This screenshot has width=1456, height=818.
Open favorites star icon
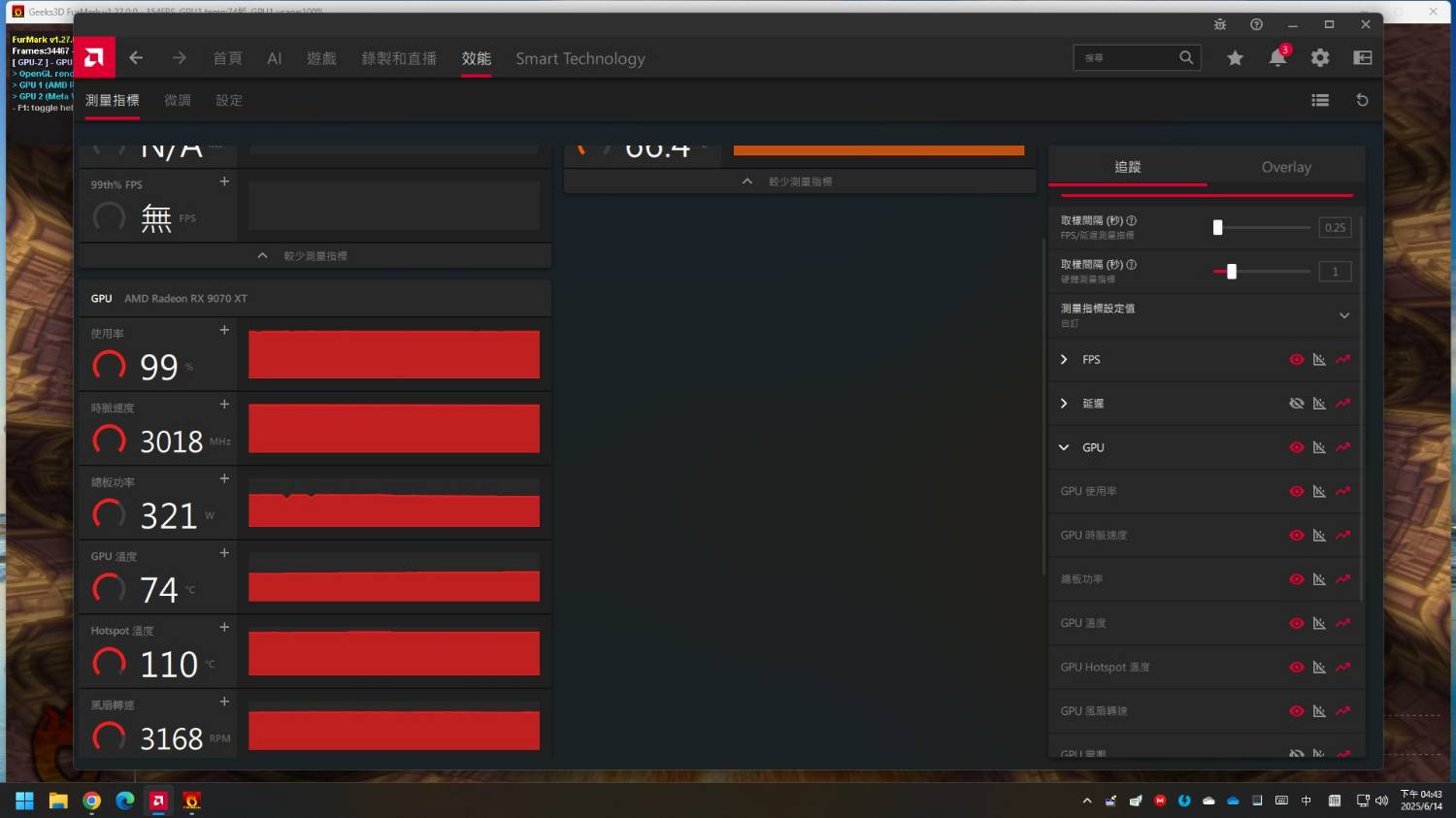pyautogui.click(x=1235, y=58)
